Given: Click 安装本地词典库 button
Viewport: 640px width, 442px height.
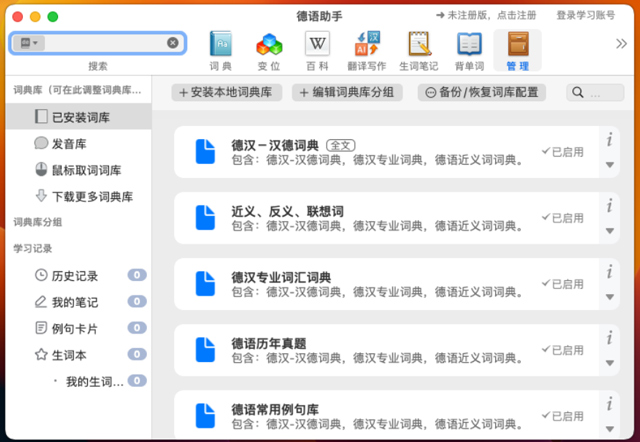Looking at the screenshot, I should click(x=227, y=92).
